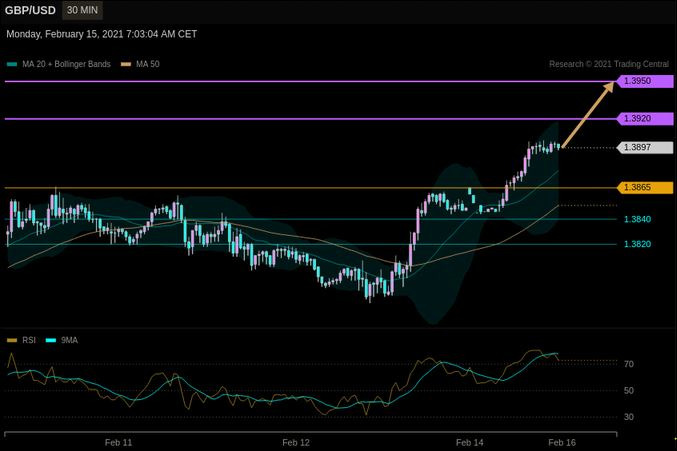The image size is (677, 451).
Task: Click the RSI 50 axis value
Action: click(x=629, y=391)
